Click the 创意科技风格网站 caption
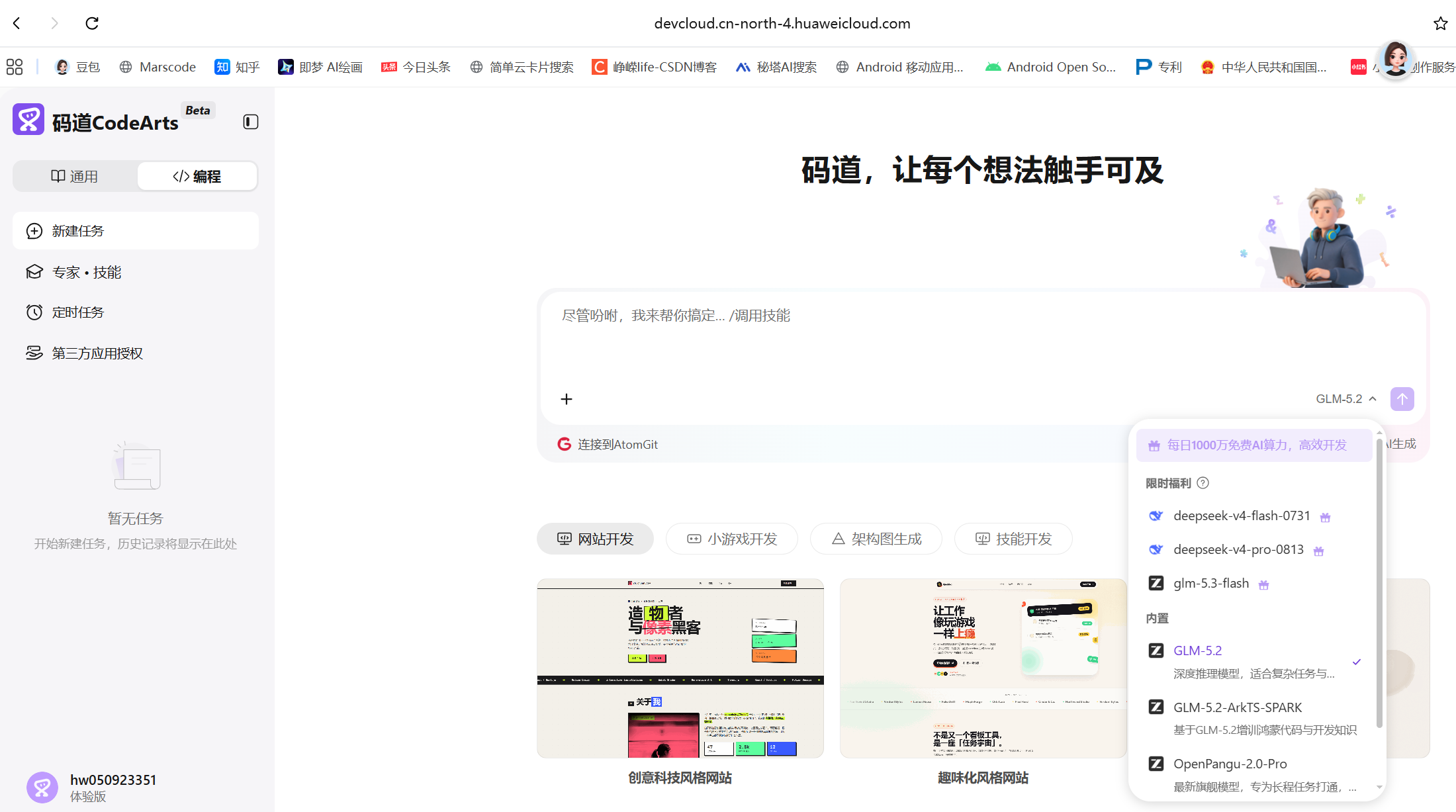 680,778
